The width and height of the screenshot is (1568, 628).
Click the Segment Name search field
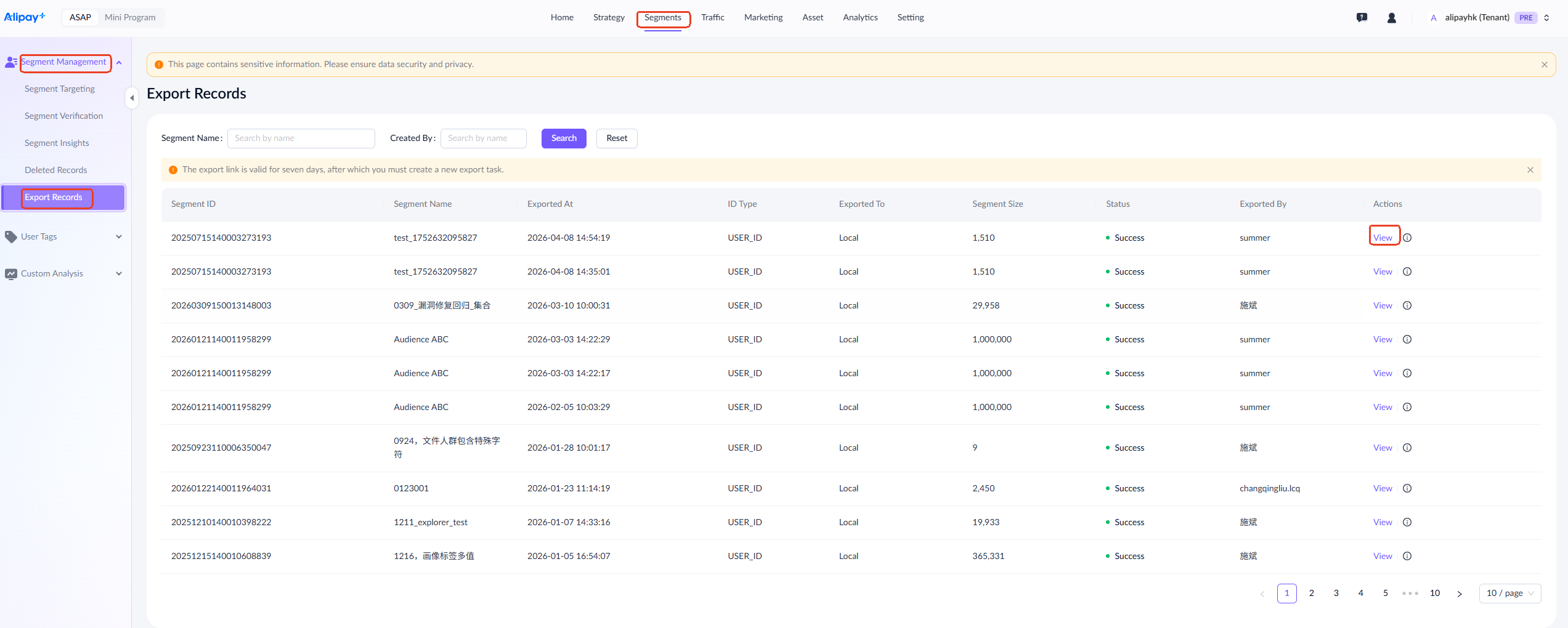pos(301,138)
